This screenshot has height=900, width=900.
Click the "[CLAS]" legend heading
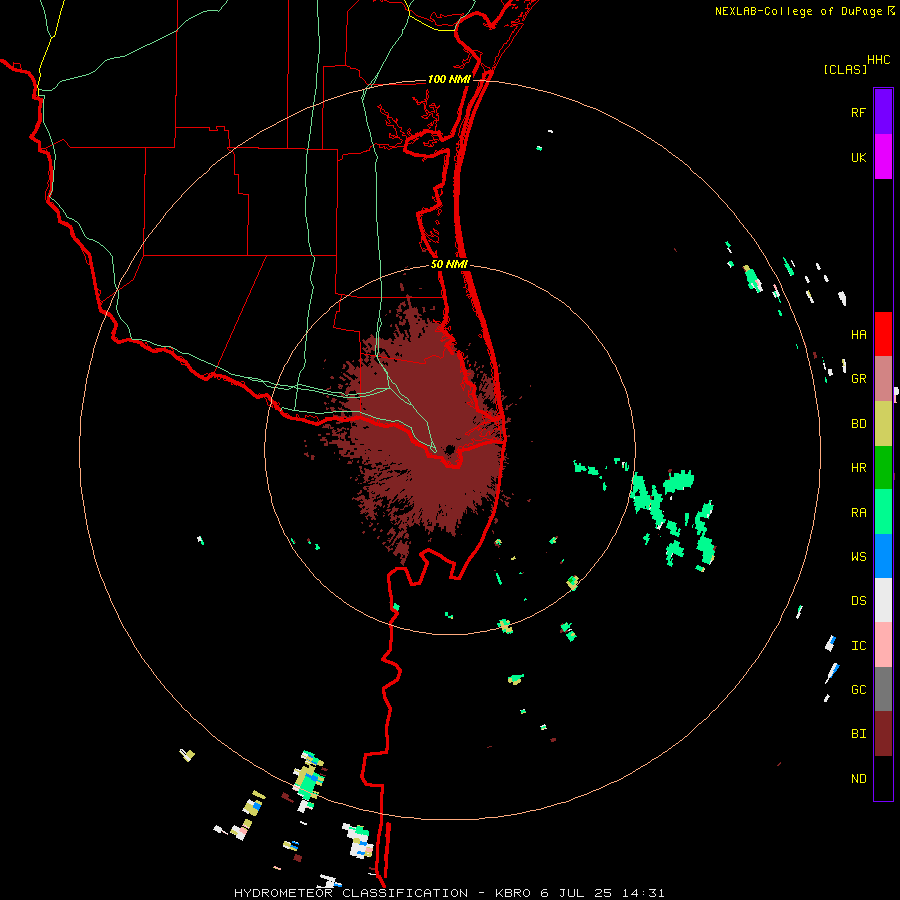845,69
